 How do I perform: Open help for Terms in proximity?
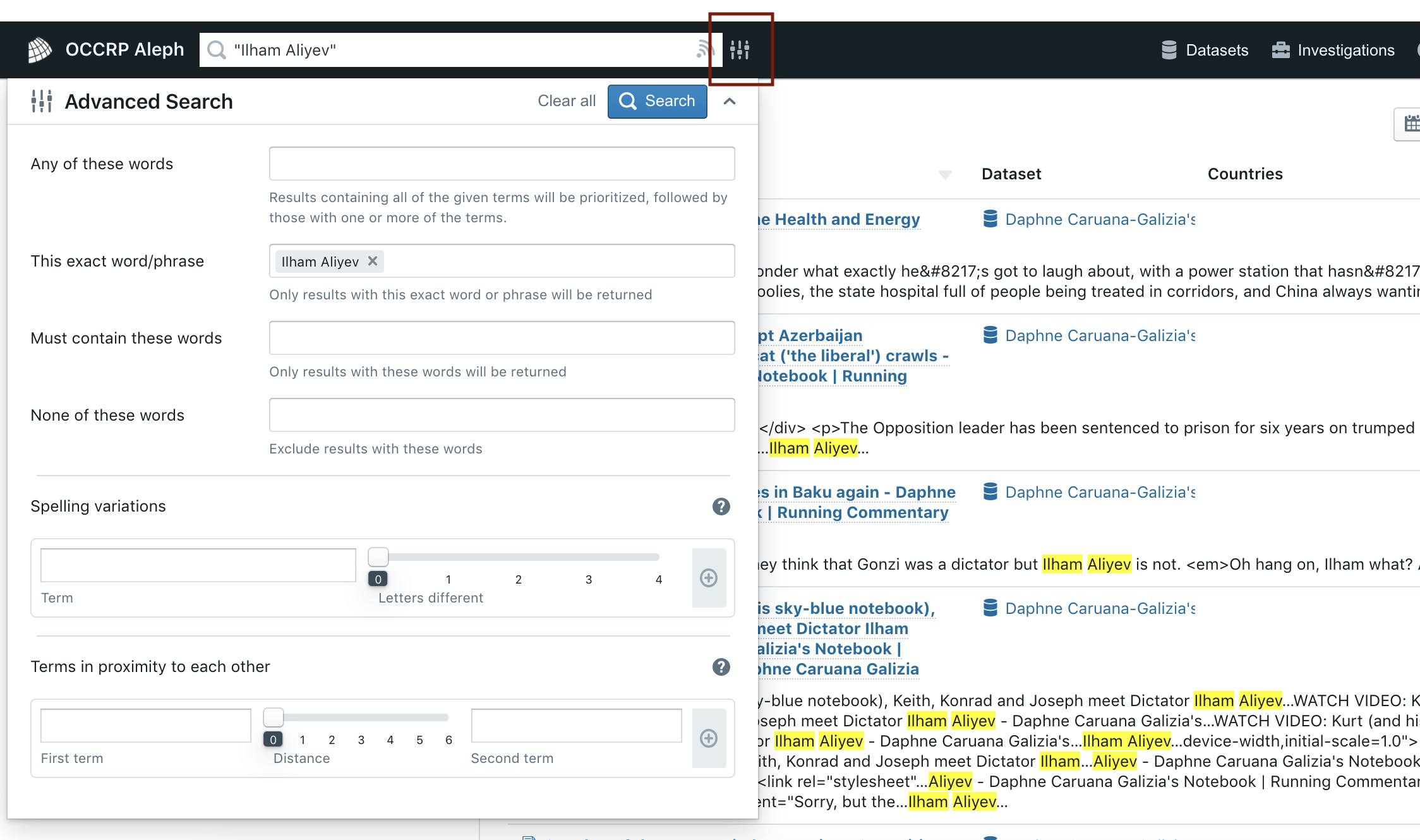coord(721,667)
